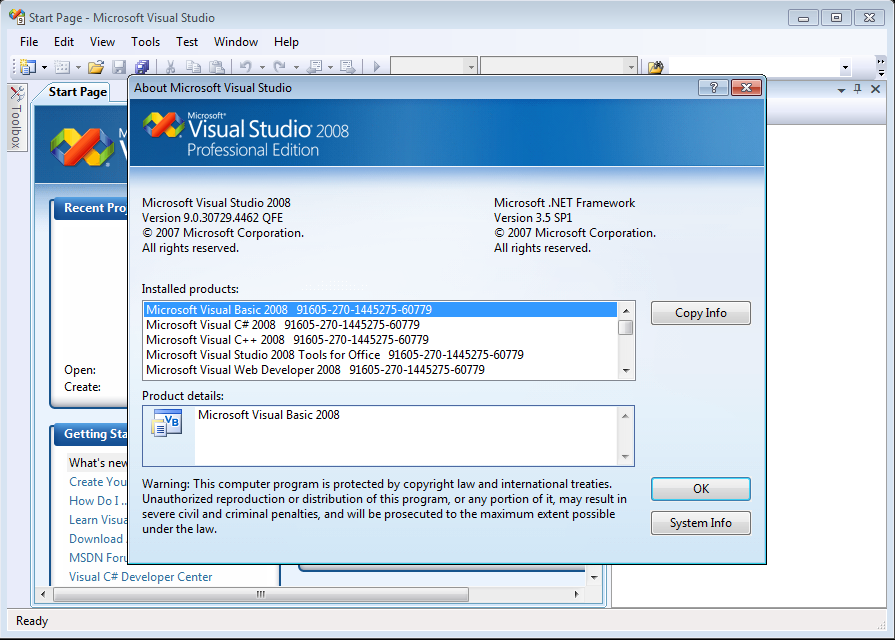Viewport: 895px width, 640px height.
Task: Click OK in the About dialog
Action: [x=700, y=489]
